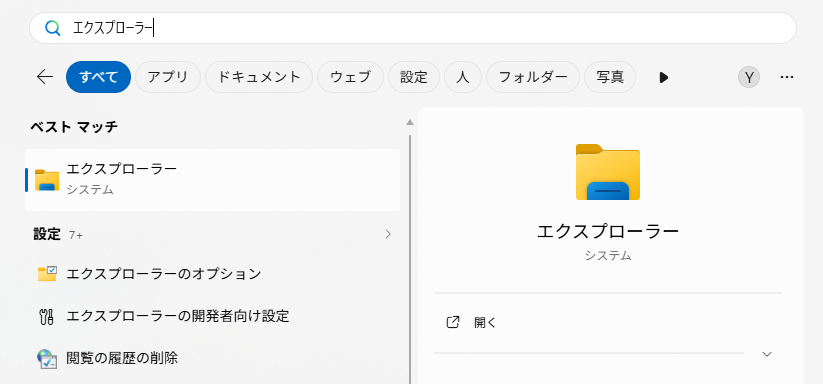823x384 pixels.
Task: Click the search box containing エクスプローラー
Action: click(413, 28)
